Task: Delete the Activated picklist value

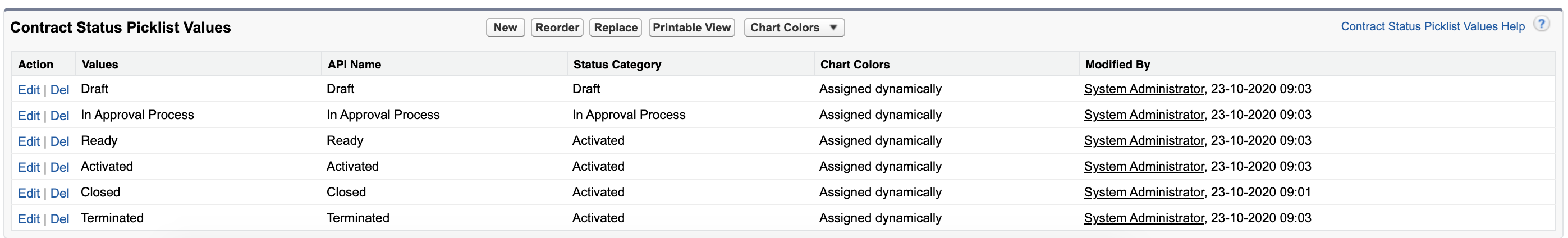Action: pos(59,167)
